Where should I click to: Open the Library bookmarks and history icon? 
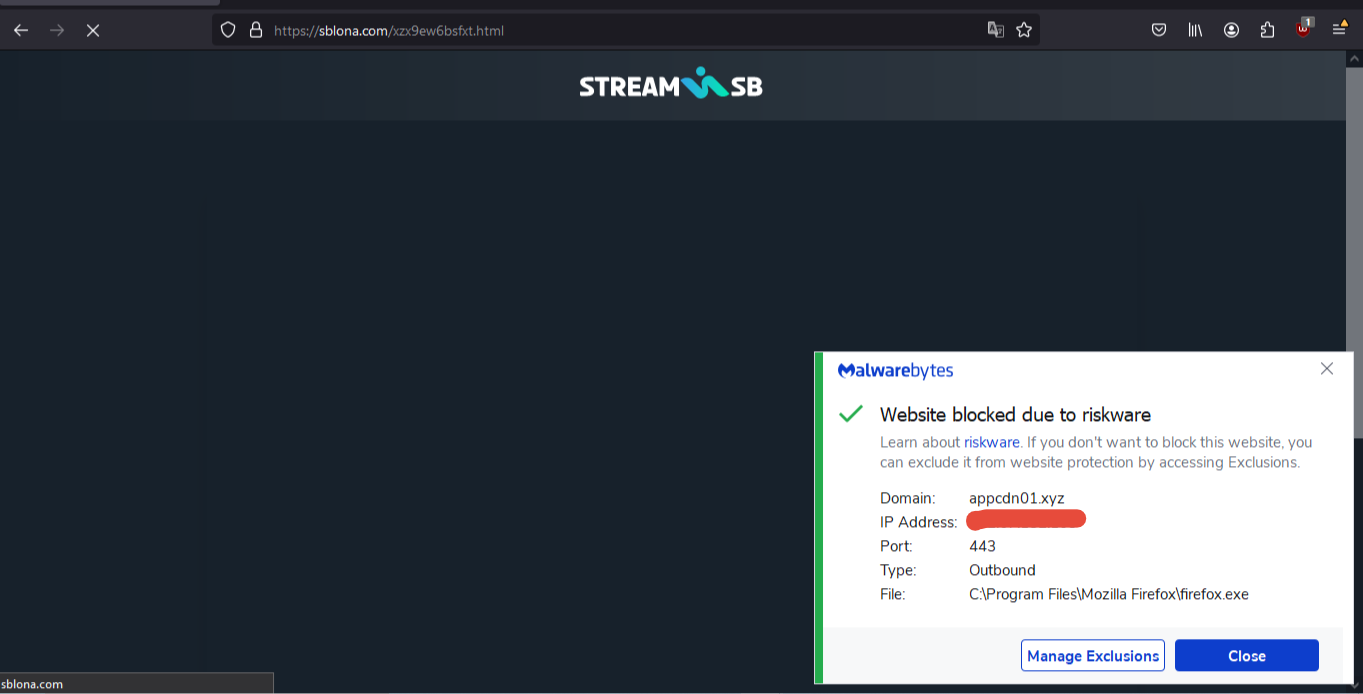1195,30
